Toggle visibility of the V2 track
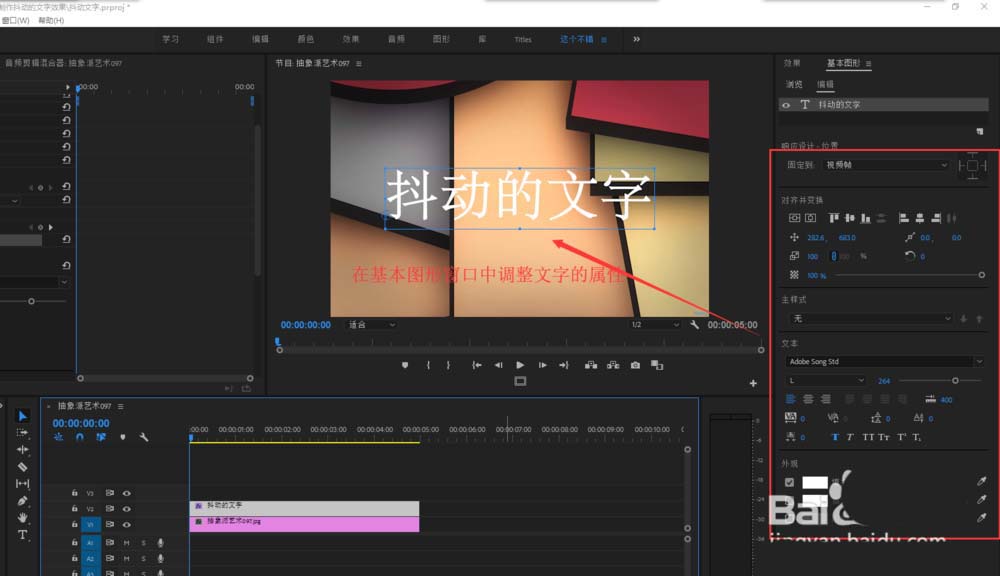The image size is (1000, 576). click(127, 509)
